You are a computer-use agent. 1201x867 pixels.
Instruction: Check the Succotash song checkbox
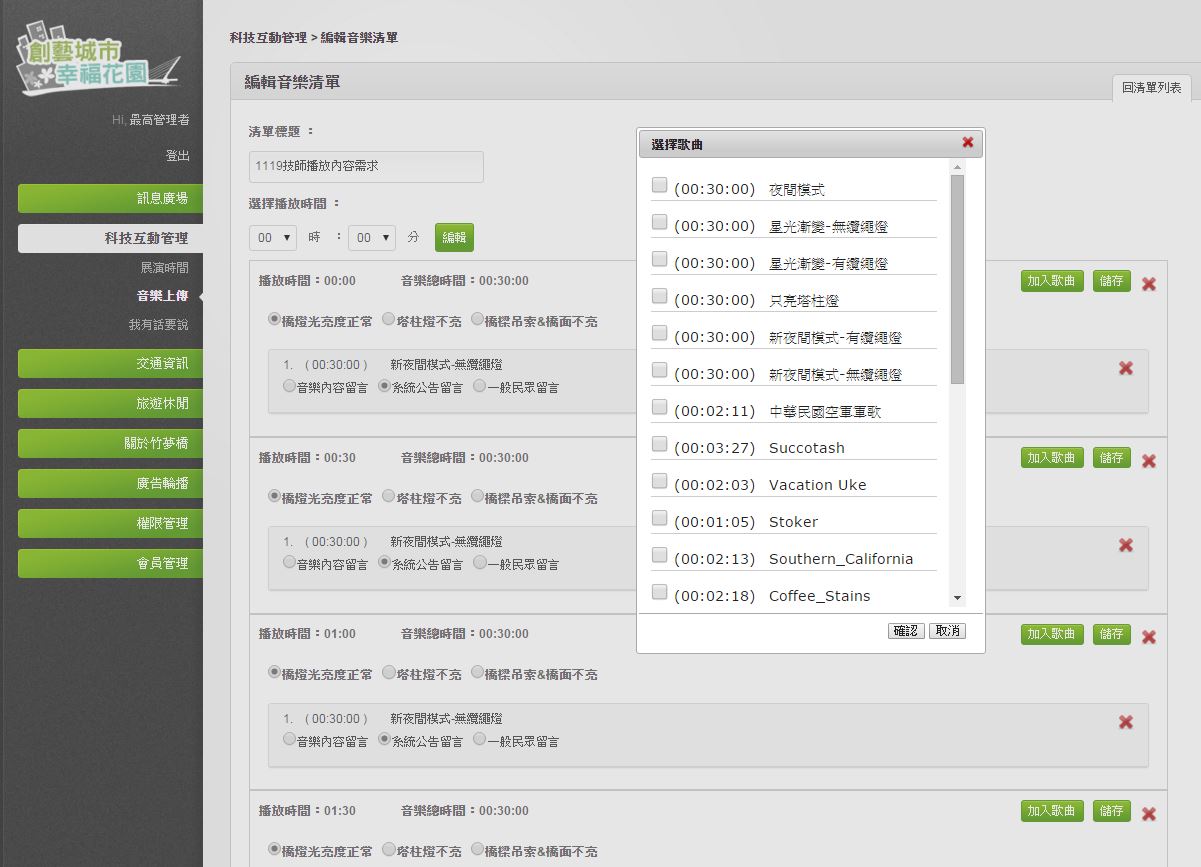(x=659, y=444)
